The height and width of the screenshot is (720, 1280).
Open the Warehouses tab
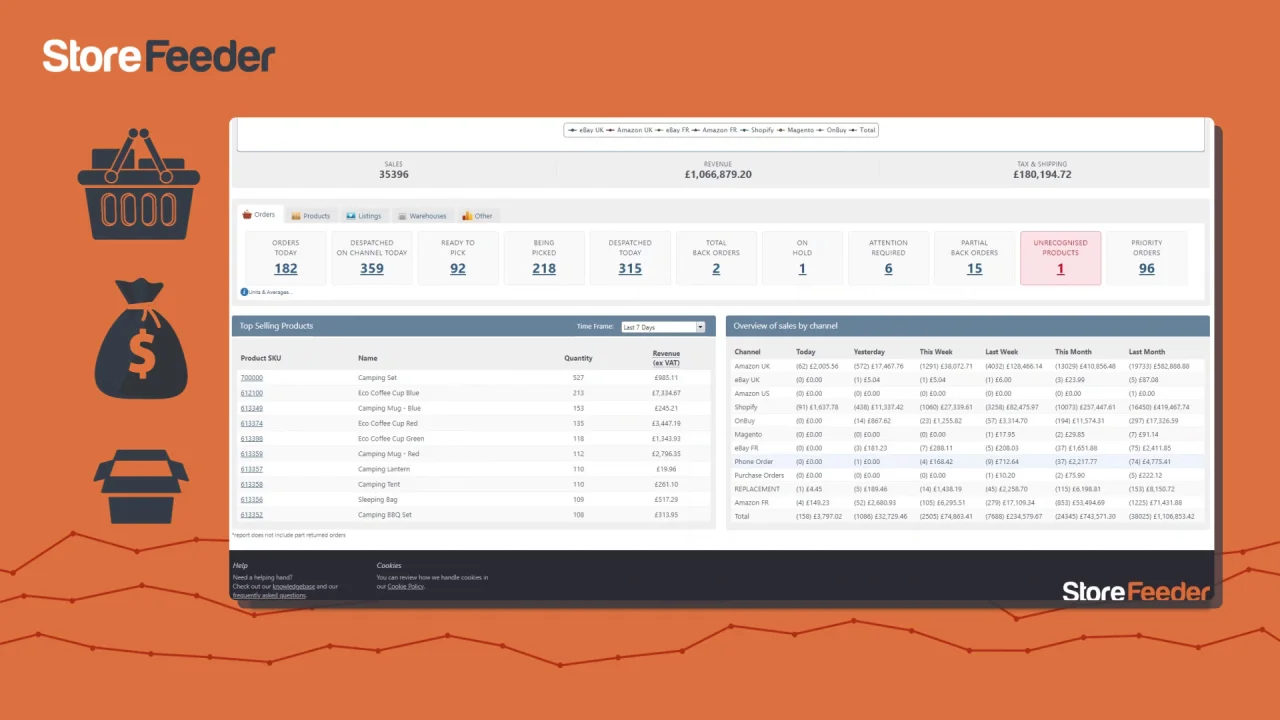pos(422,216)
